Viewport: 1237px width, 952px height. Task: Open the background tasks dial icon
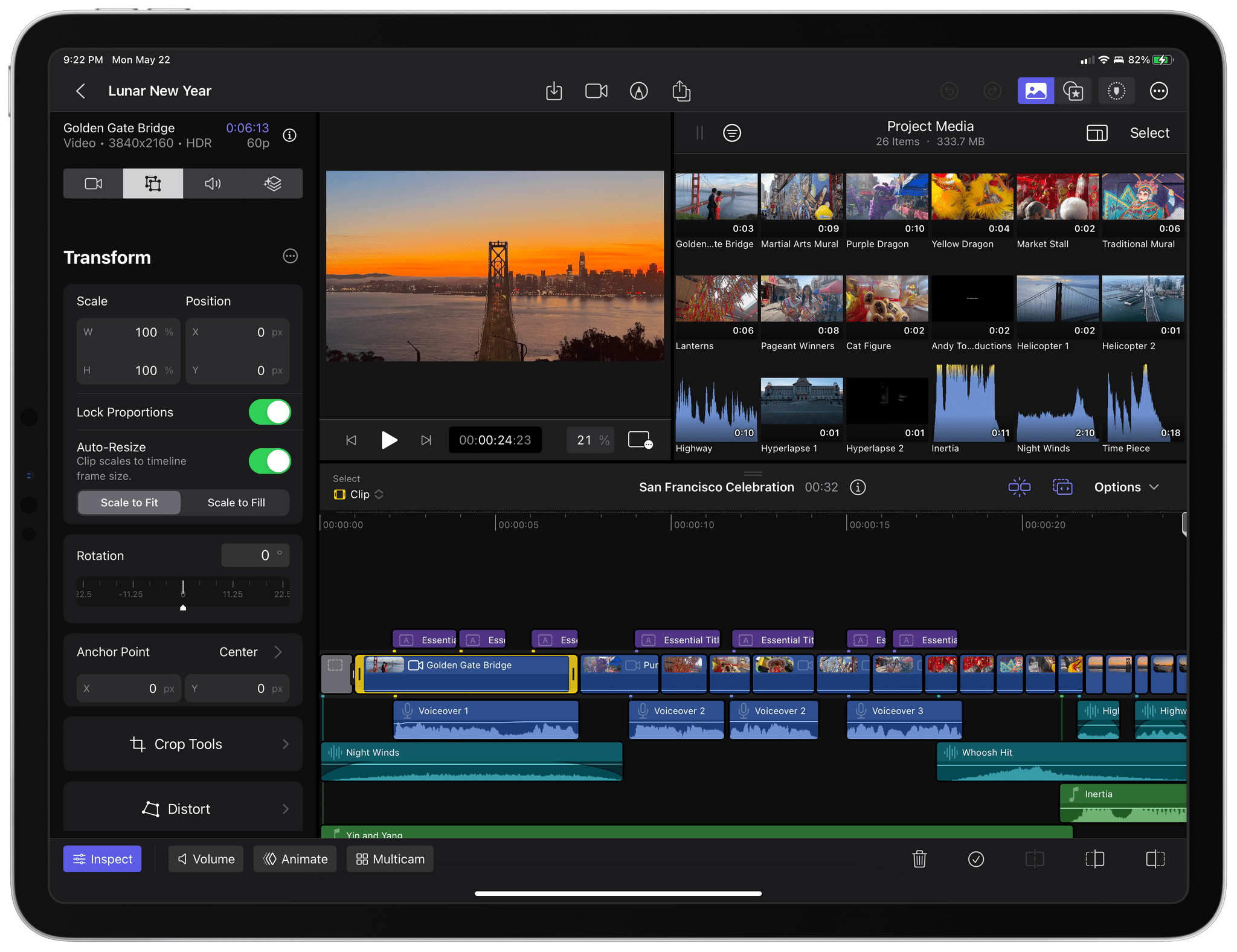tap(1116, 91)
